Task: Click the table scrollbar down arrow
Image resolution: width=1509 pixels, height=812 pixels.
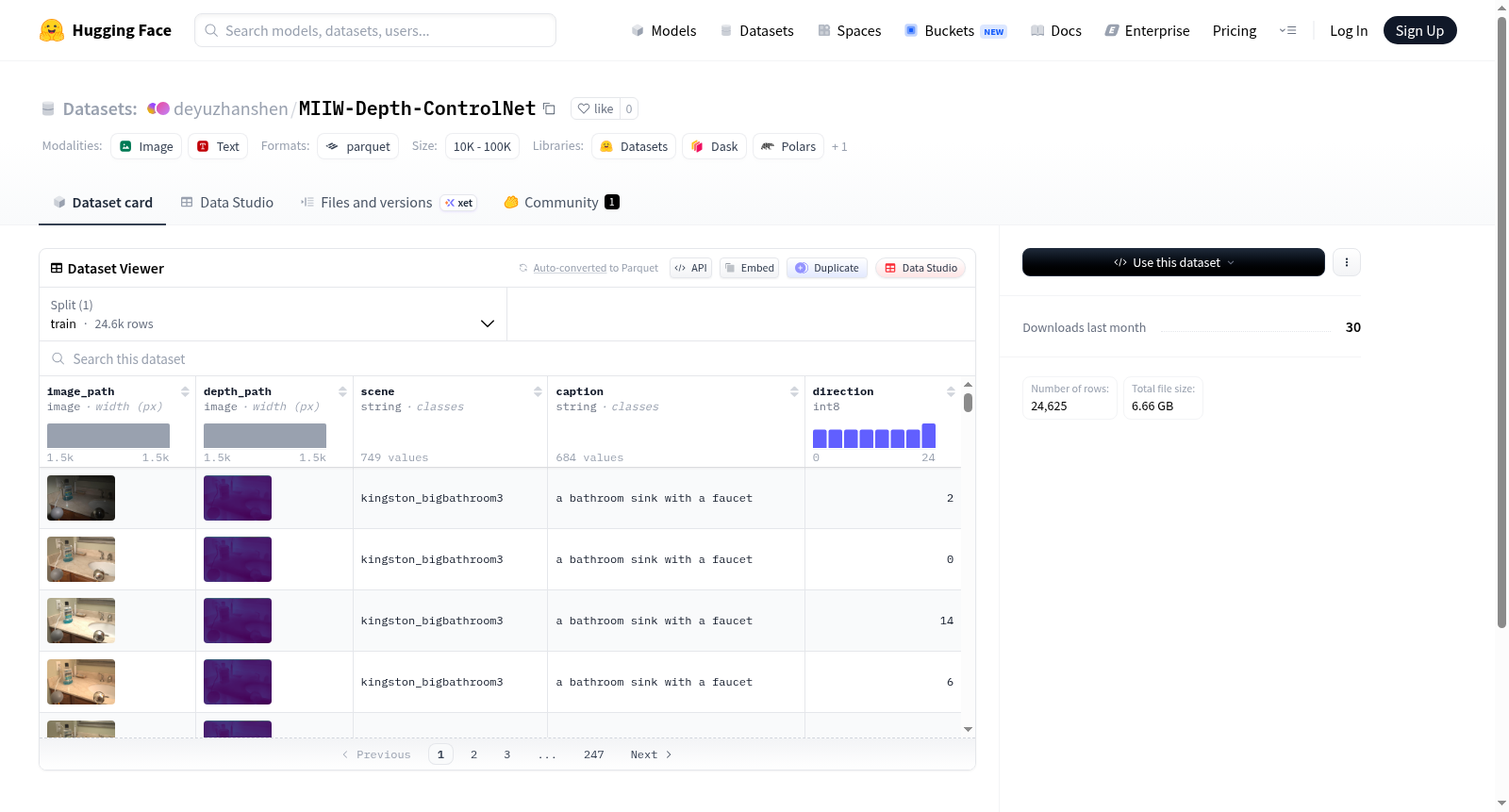Action: coord(968,729)
